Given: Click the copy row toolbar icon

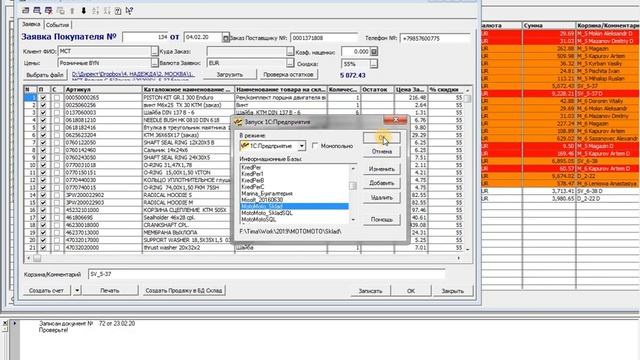Looking at the screenshot, I should point(60,11).
